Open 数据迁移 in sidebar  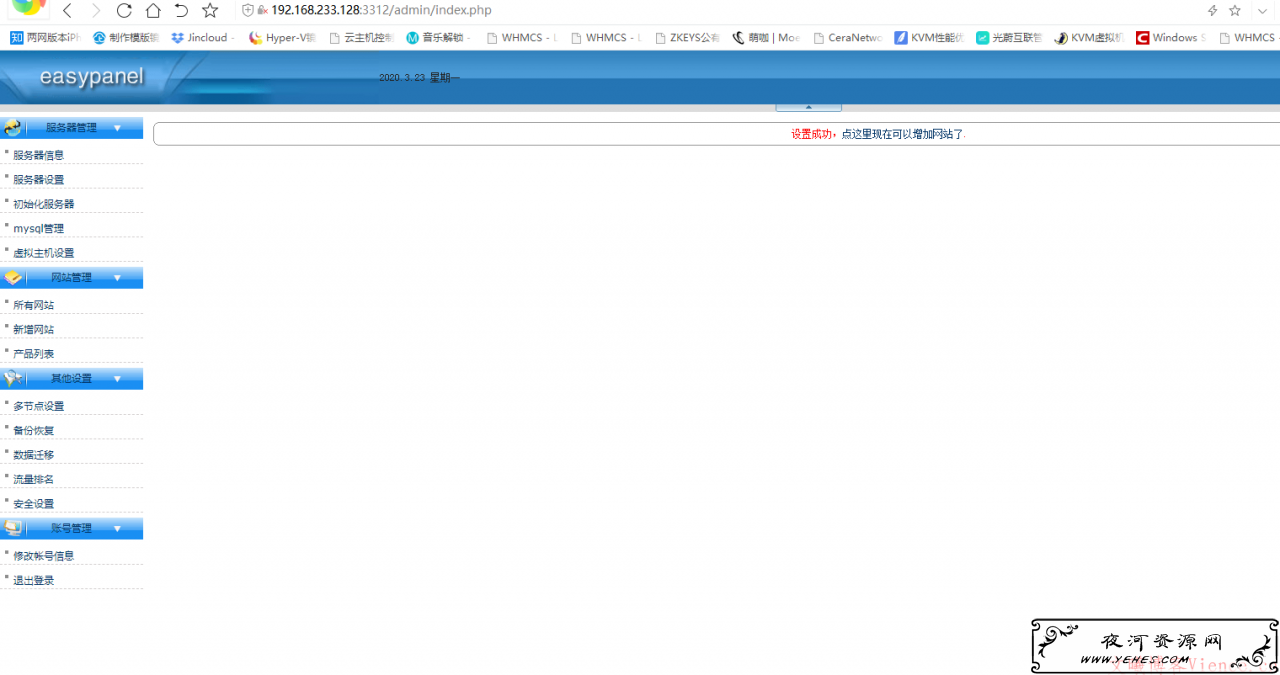(34, 455)
